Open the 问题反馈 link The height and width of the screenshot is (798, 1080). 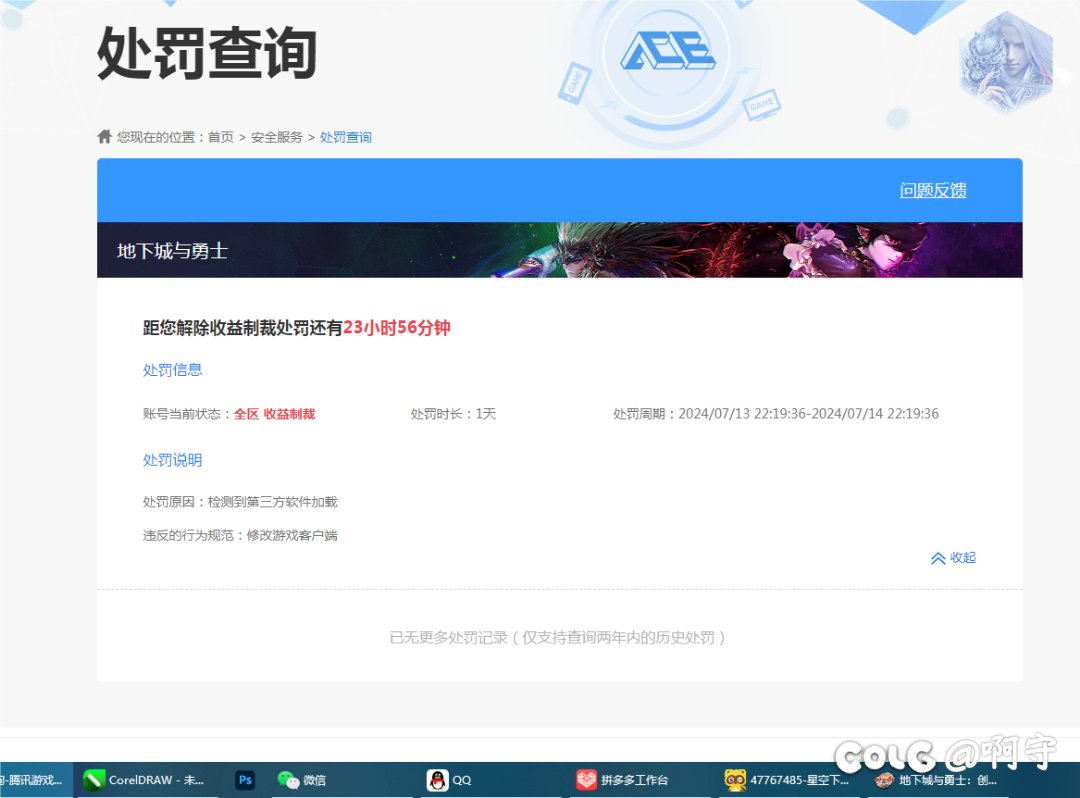(x=933, y=190)
